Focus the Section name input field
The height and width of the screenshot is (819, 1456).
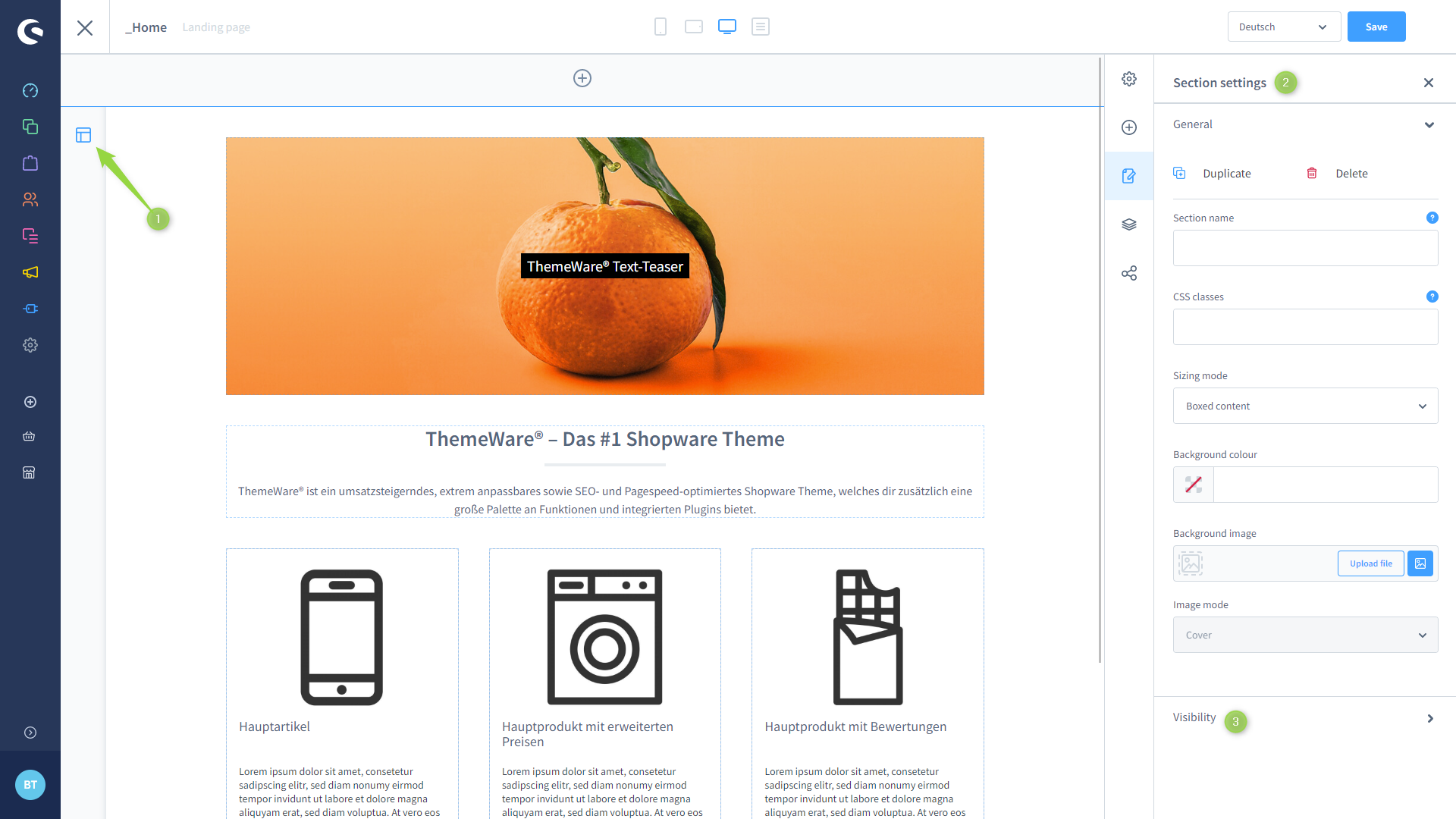pos(1305,248)
